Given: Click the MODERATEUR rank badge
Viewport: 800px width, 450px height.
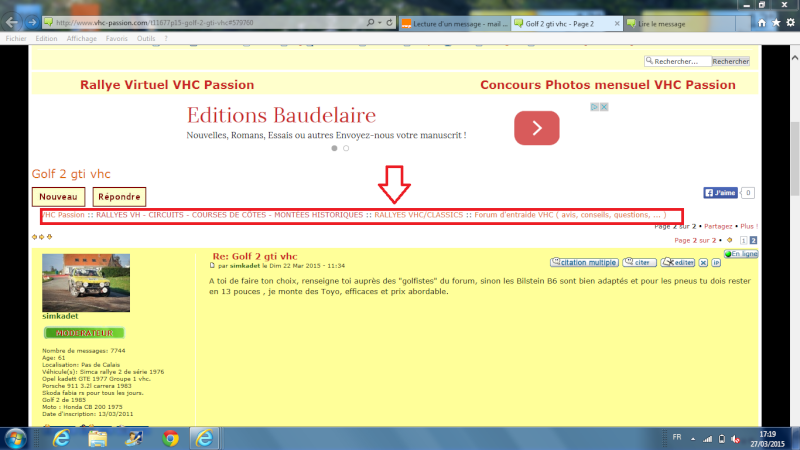Looking at the screenshot, I should 84,333.
